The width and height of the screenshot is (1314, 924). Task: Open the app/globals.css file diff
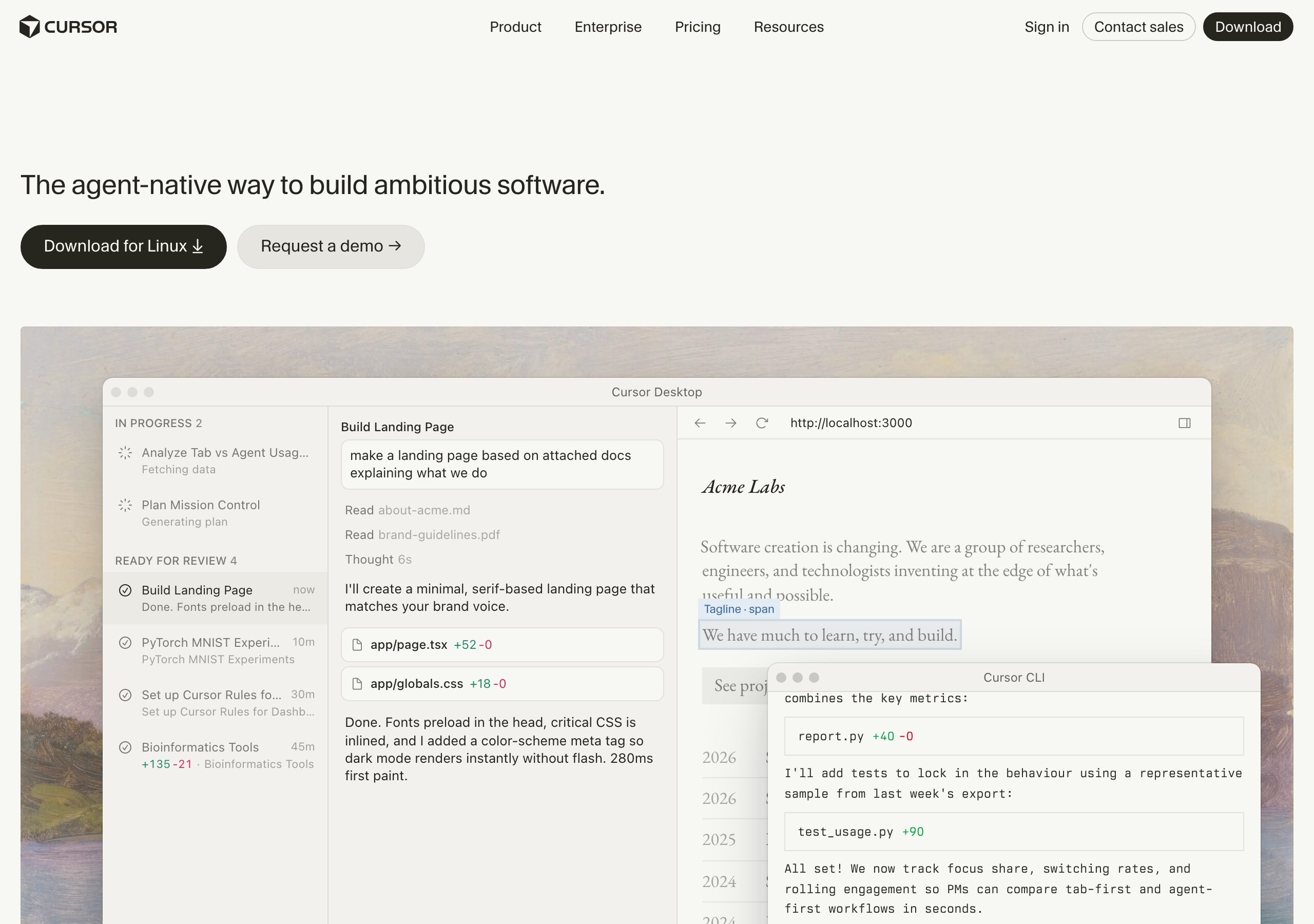(x=502, y=684)
